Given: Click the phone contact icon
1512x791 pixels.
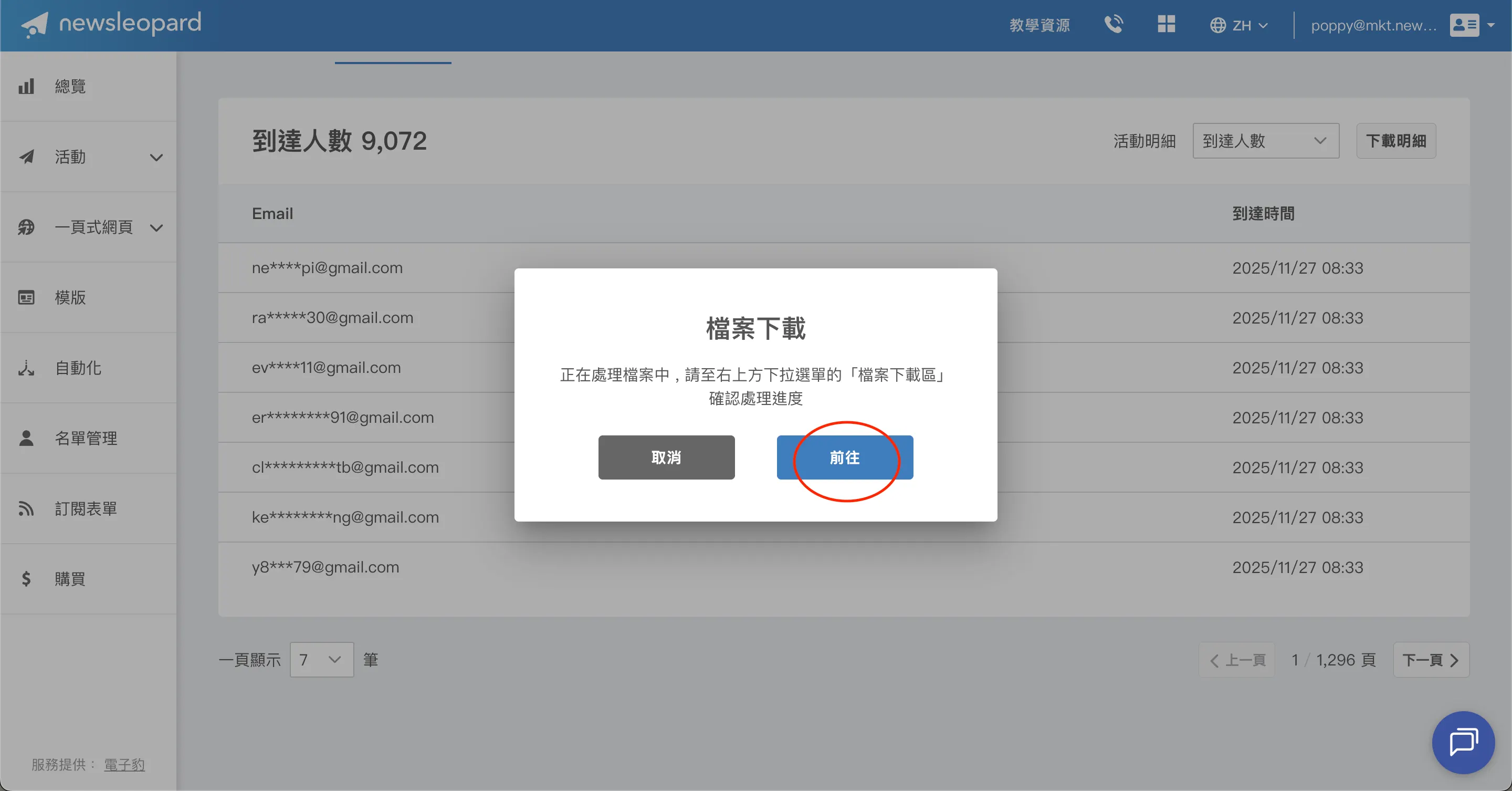Looking at the screenshot, I should (1114, 25).
